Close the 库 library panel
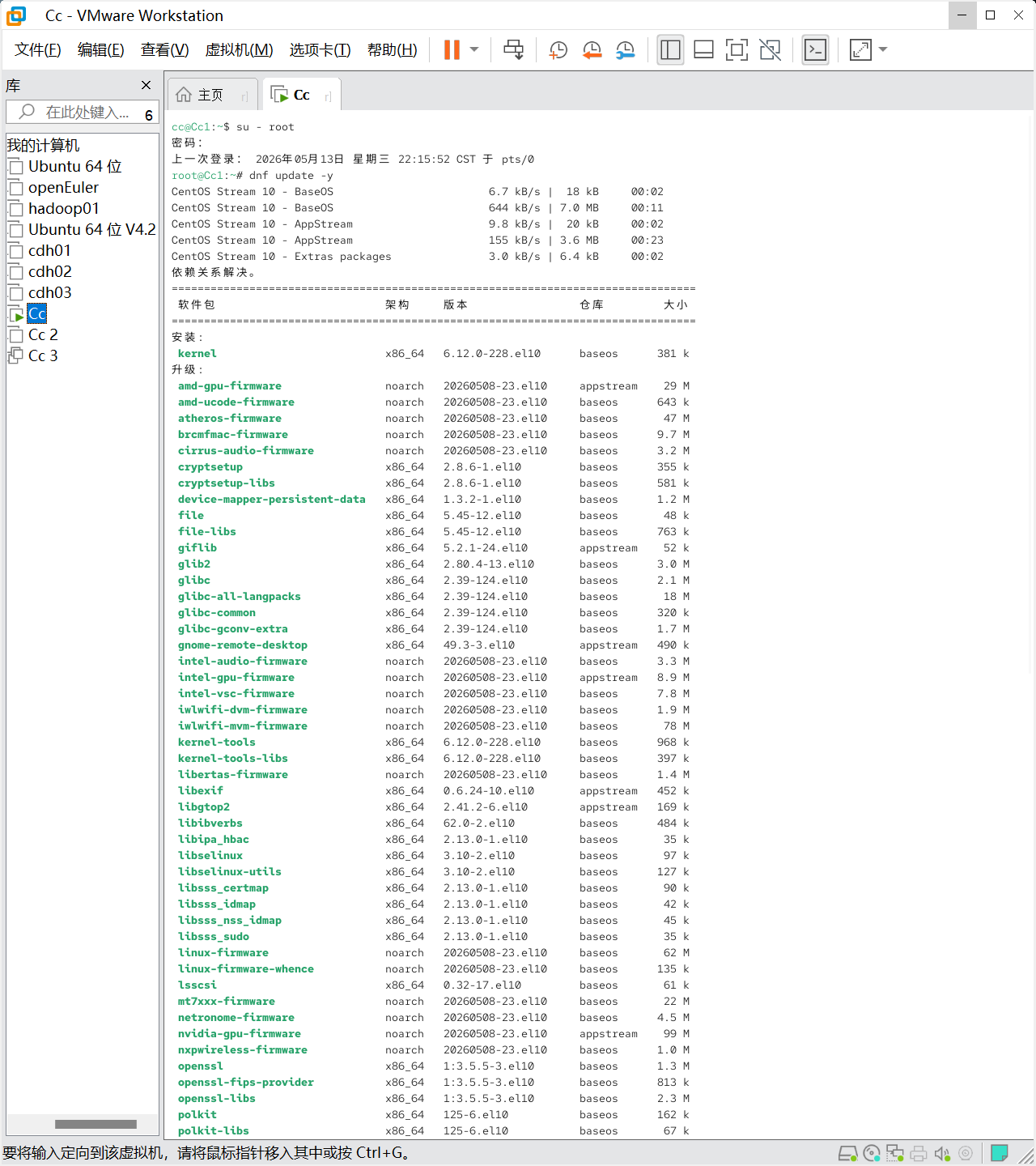This screenshot has height=1166, width=1036. 146,85
